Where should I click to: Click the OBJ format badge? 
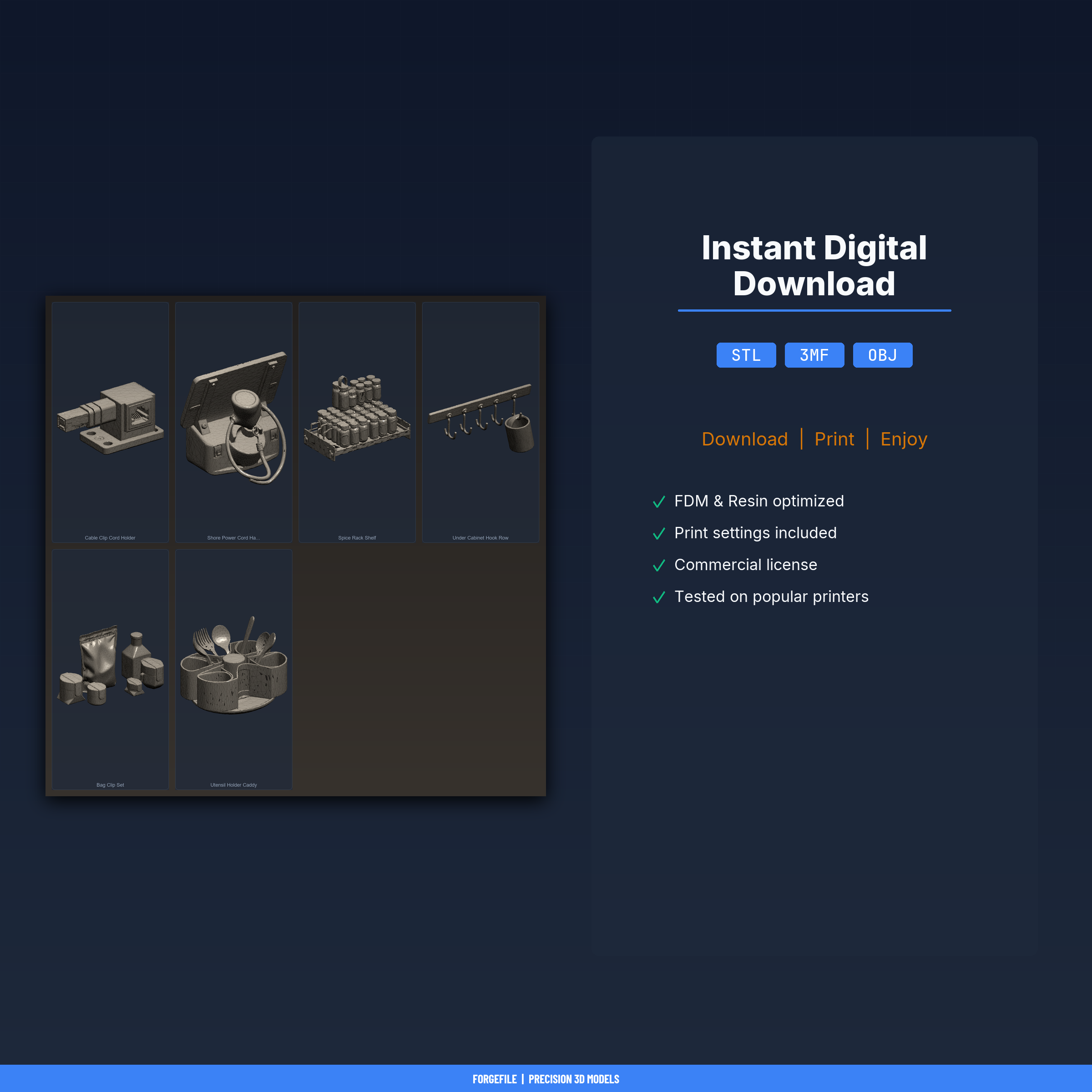coord(882,355)
